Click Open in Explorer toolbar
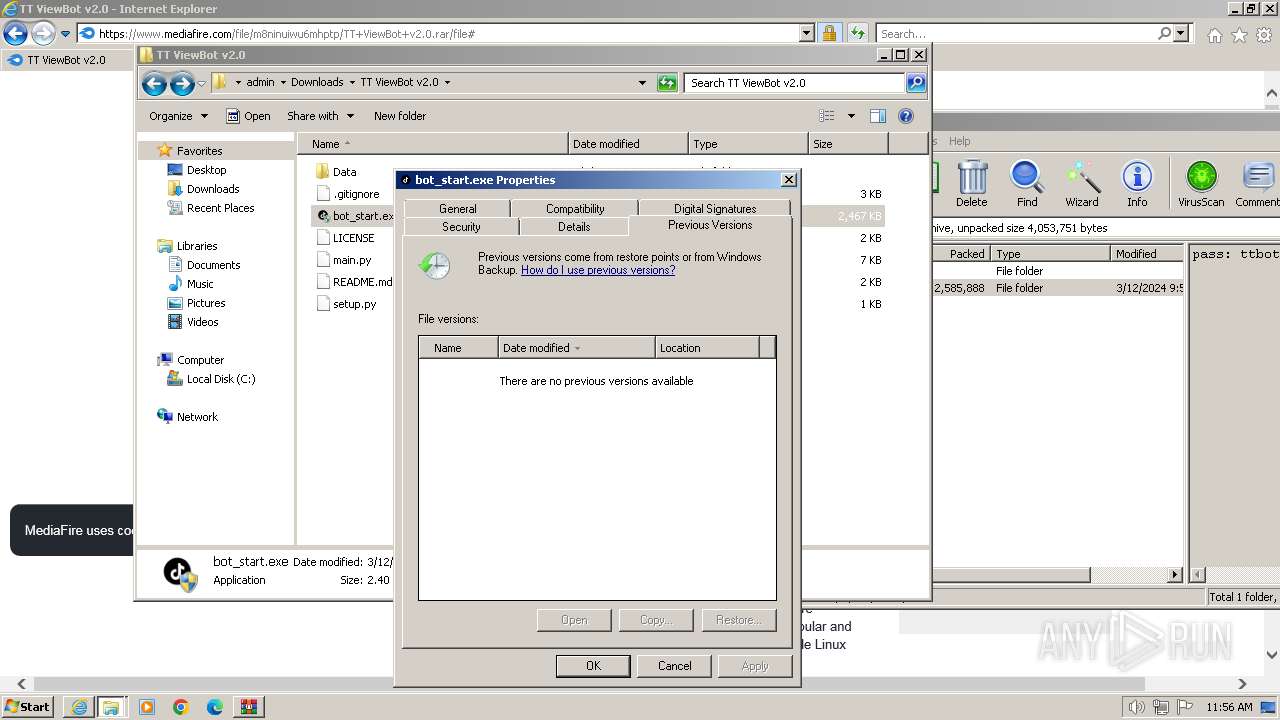Image resolution: width=1280 pixels, height=720 pixels. (248, 116)
